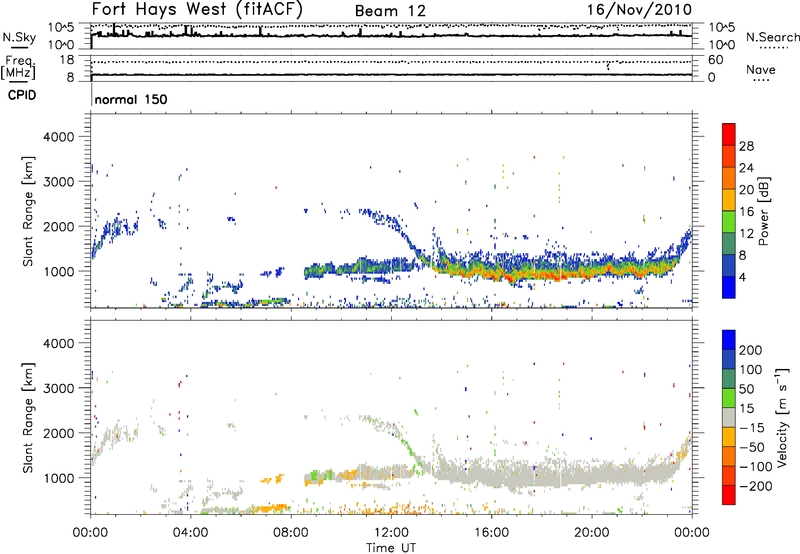The height and width of the screenshot is (554, 800).
Task: Click the '16' power color bar label
Action: tap(746, 212)
